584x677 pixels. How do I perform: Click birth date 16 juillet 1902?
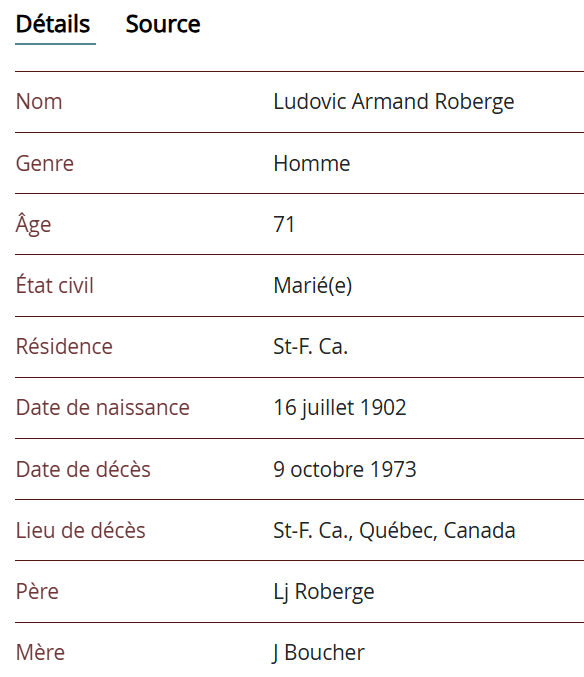point(340,408)
